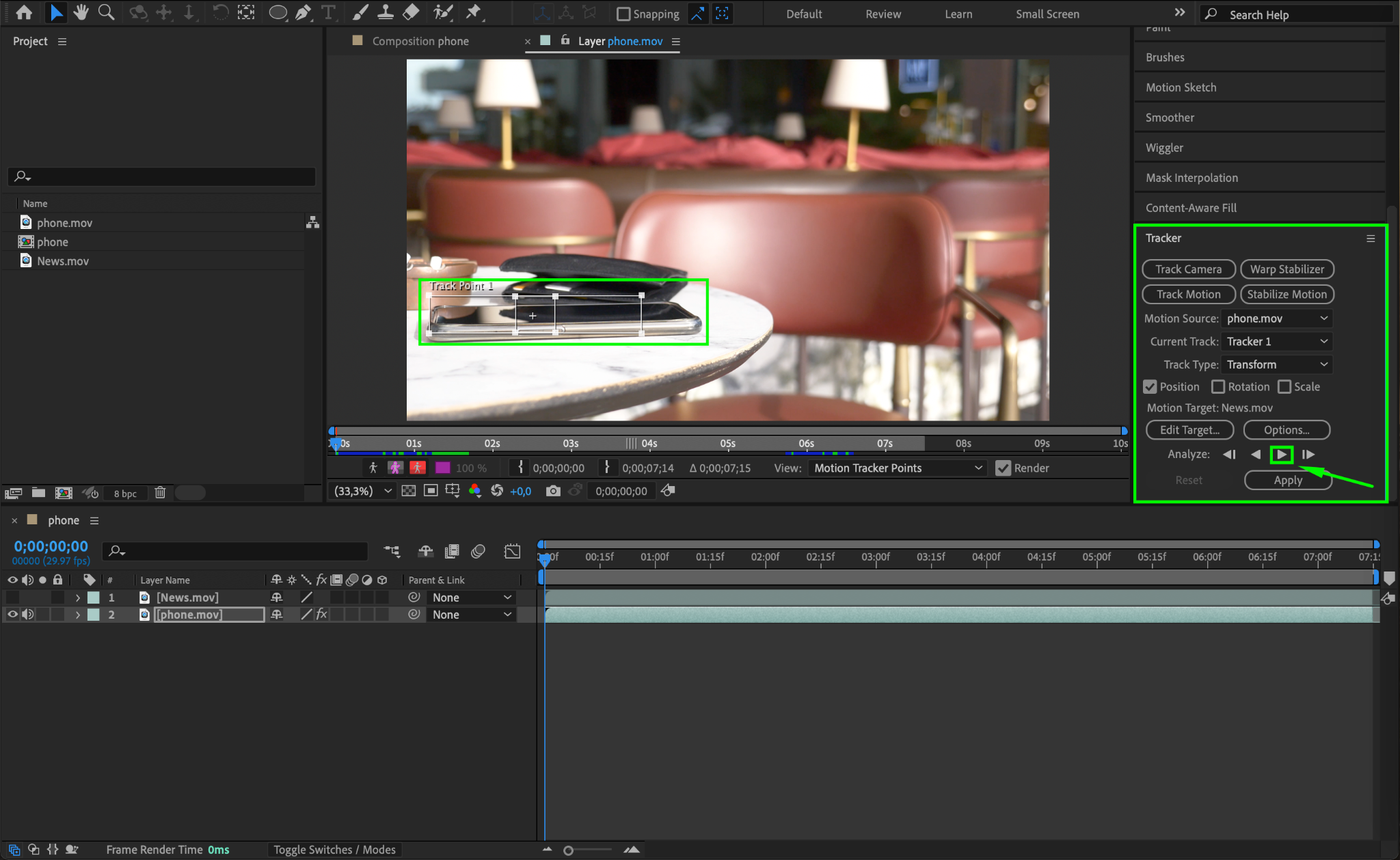Screen dimensions: 1400x860
Task: Click the Apply button in Tracker
Action: click(x=1287, y=480)
